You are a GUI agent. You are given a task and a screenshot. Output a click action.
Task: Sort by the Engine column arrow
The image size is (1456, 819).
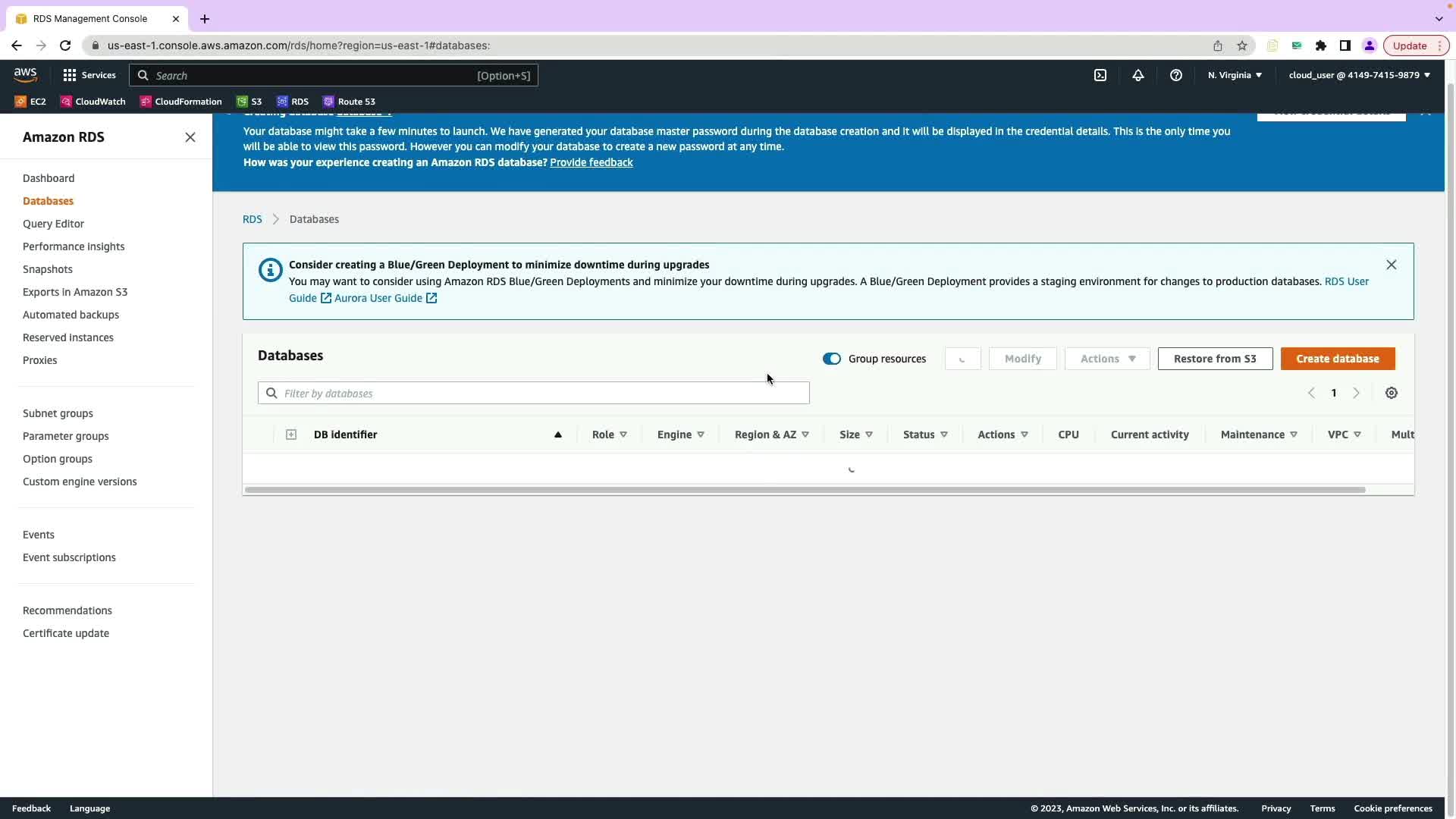(x=701, y=435)
